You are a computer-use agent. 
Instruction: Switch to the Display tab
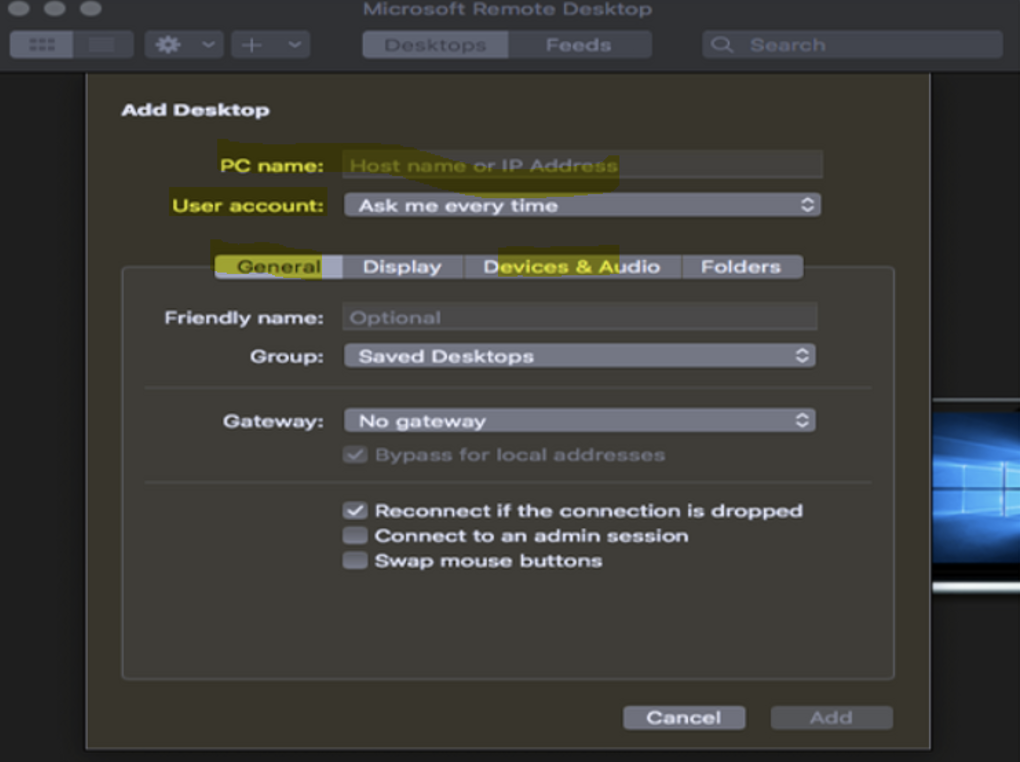coord(403,267)
